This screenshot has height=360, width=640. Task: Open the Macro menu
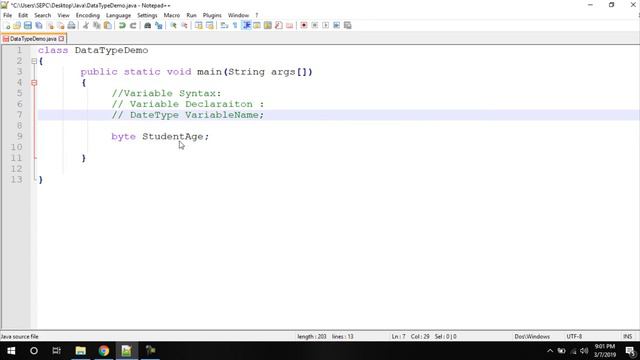click(171, 15)
